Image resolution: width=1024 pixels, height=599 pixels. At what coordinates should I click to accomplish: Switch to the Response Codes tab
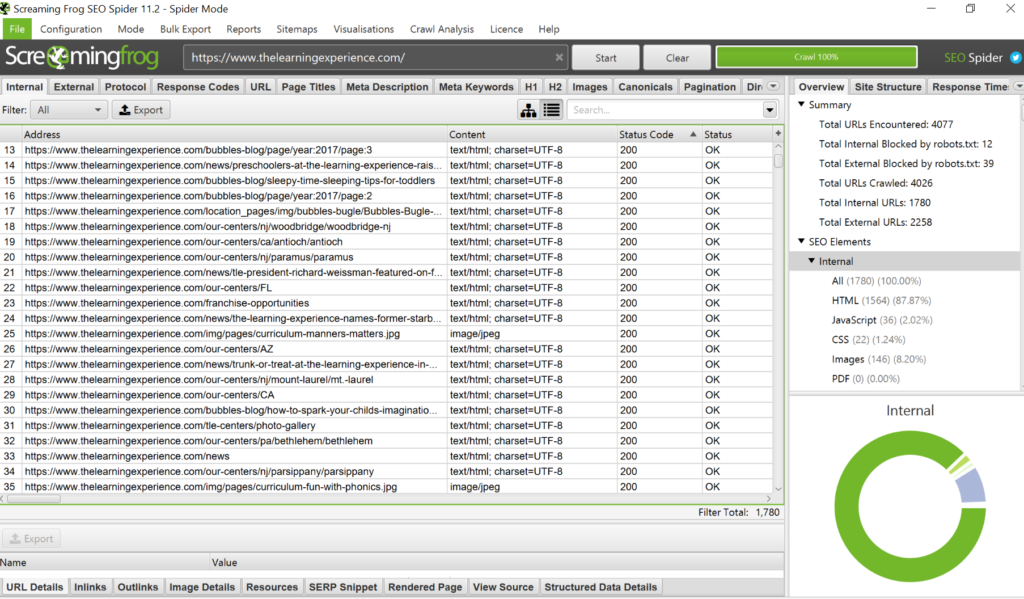[x=198, y=87]
